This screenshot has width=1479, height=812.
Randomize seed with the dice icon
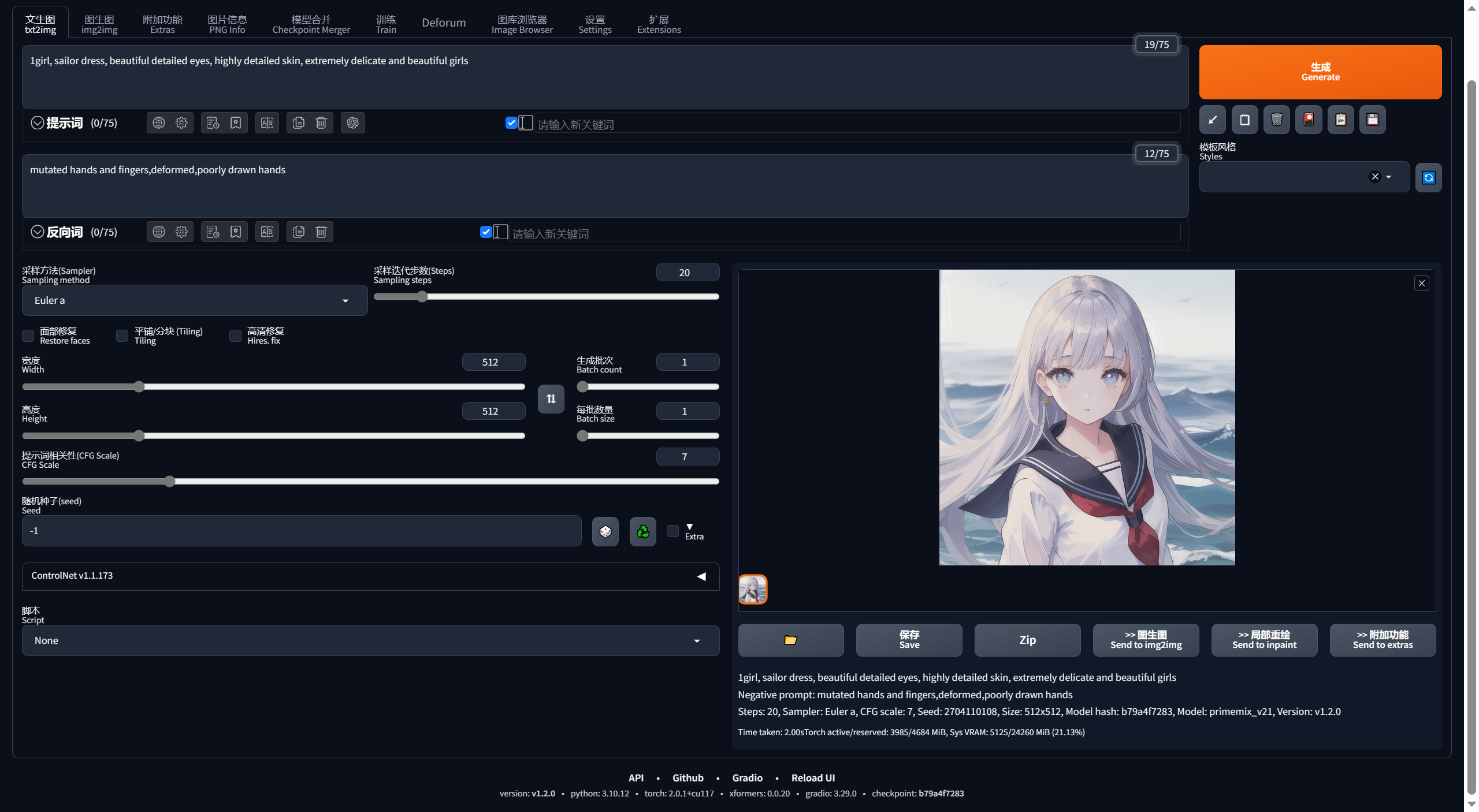click(x=605, y=531)
